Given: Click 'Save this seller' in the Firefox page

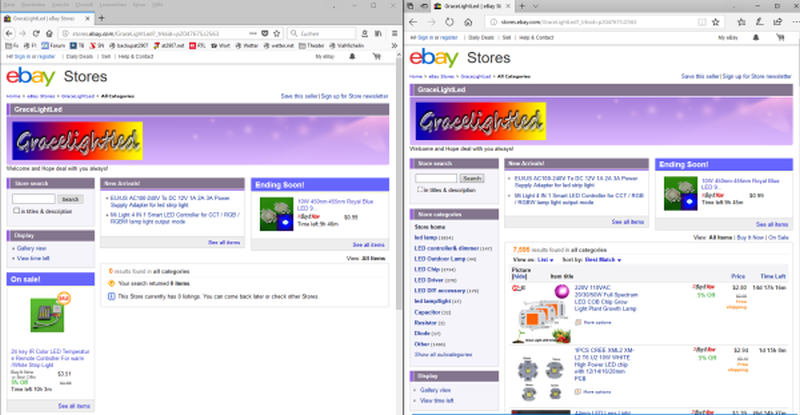Looking at the screenshot, I should (x=299, y=96).
